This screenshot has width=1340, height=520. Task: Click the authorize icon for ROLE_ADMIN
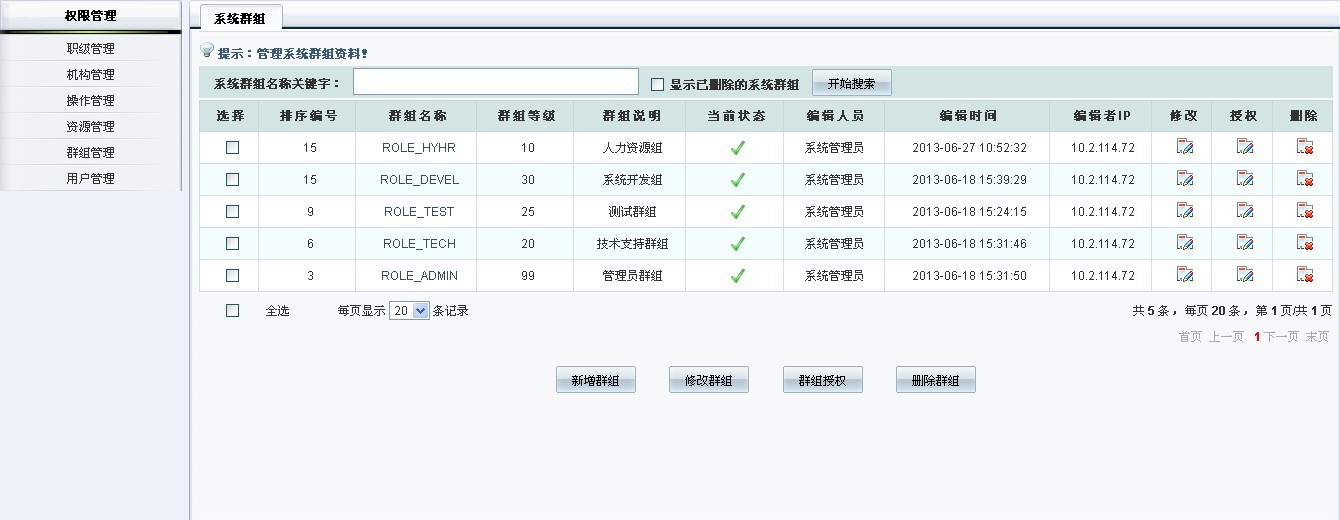click(x=1245, y=275)
